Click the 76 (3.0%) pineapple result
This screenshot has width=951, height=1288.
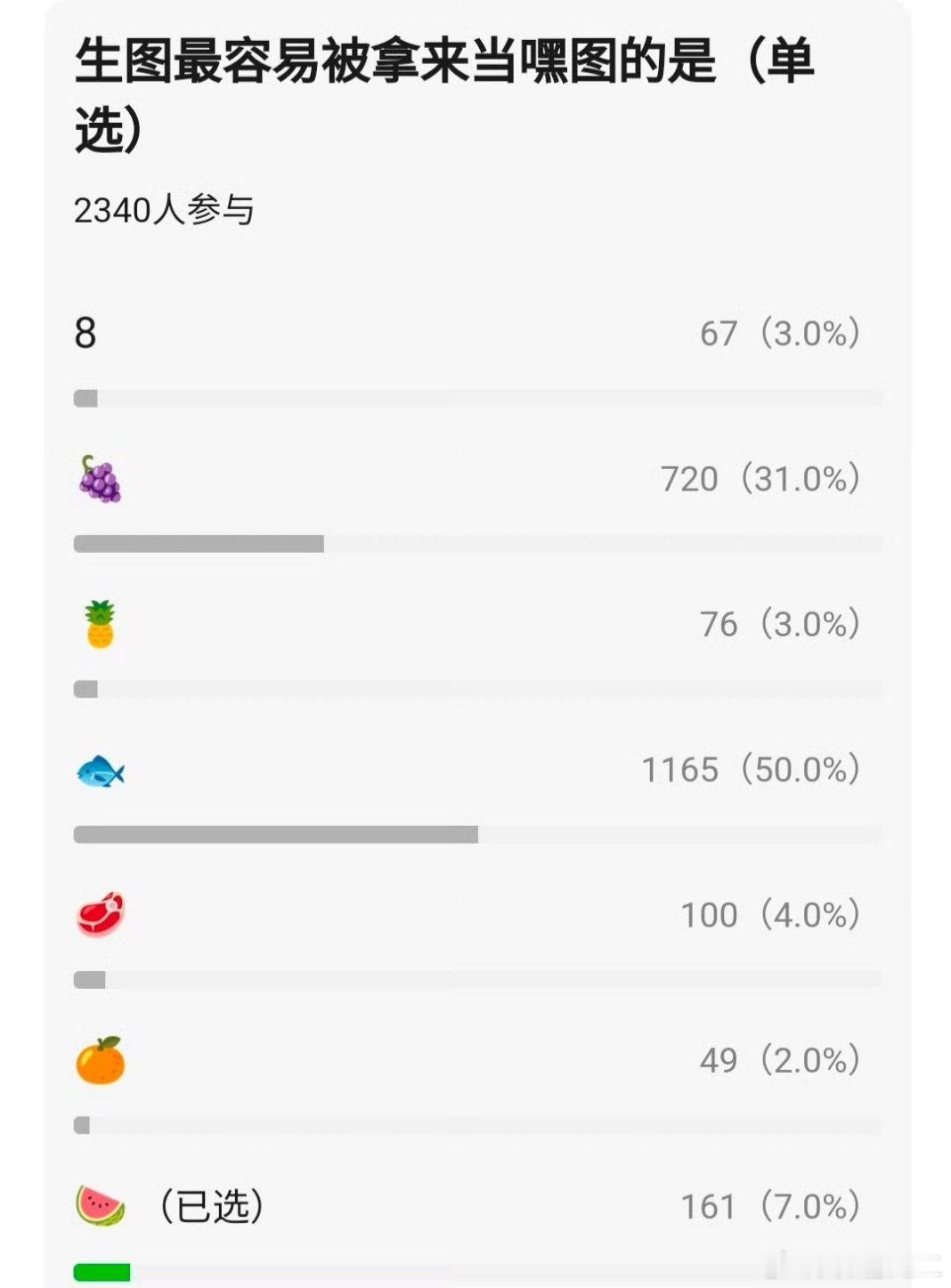(780, 624)
